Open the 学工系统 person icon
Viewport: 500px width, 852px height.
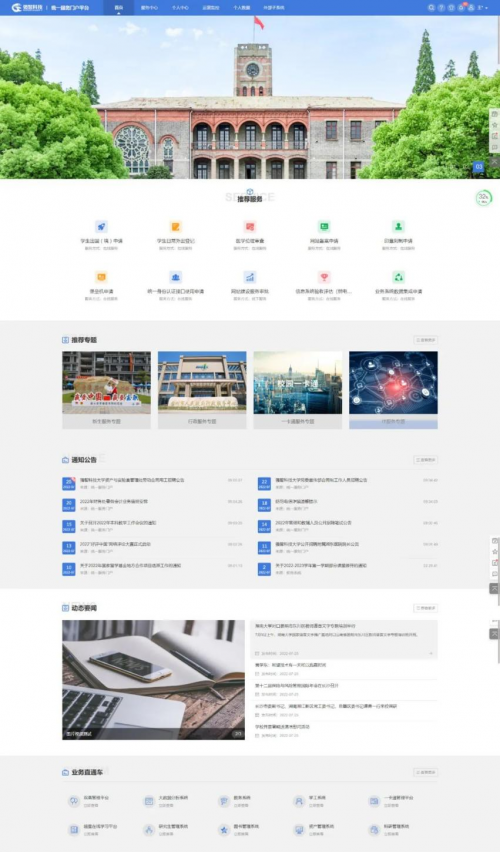(299, 801)
